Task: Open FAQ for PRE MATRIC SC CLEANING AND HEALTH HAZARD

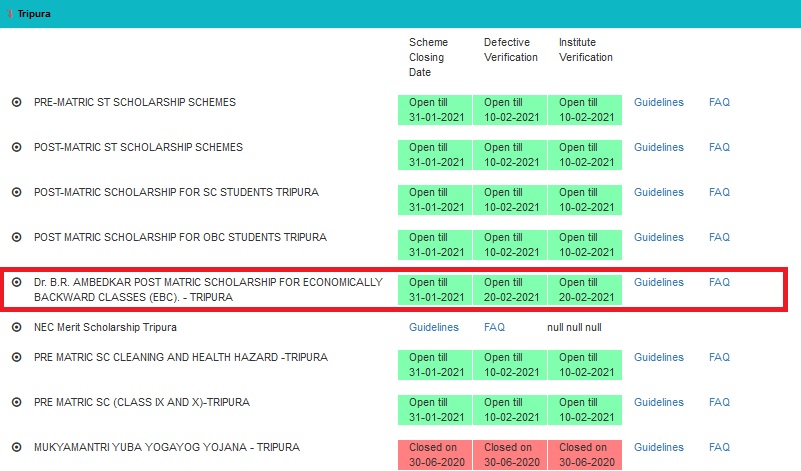Action: coord(719,357)
